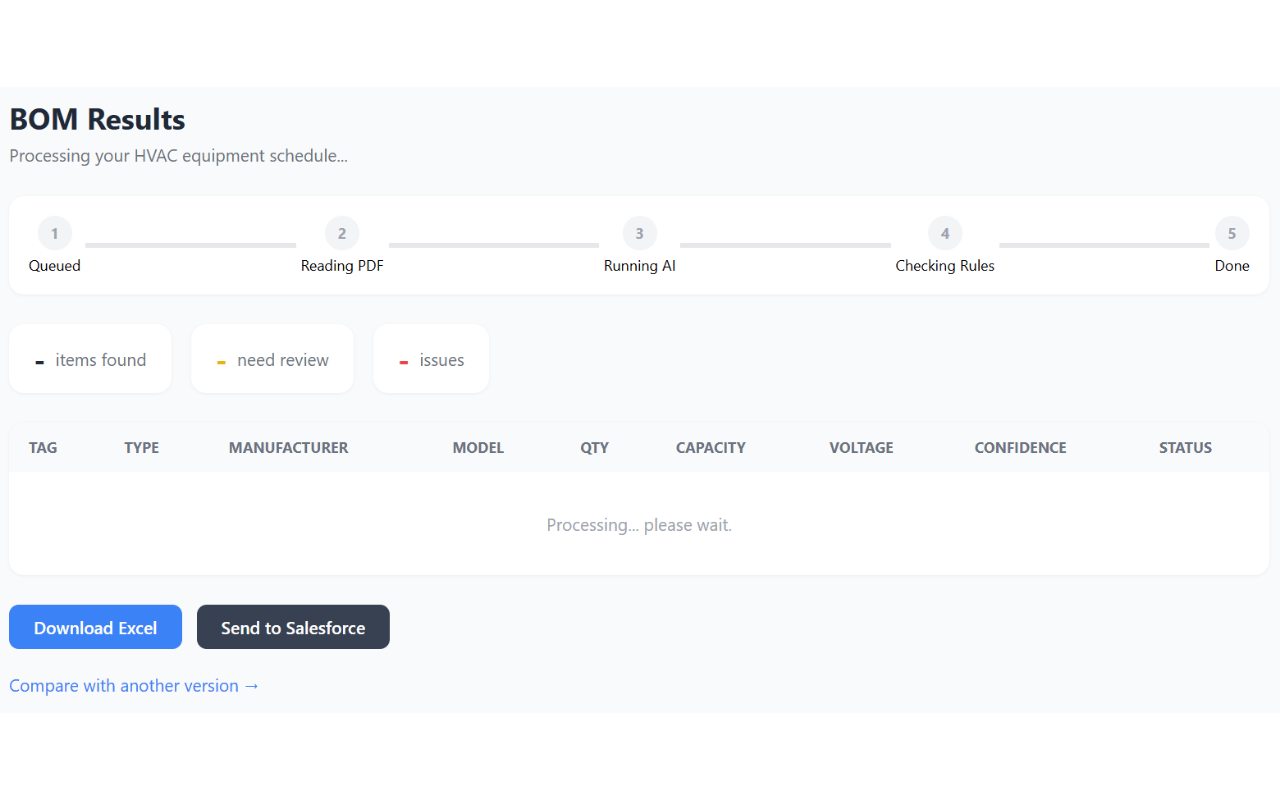
Task: Click the CAPACITY column header
Action: tap(711, 448)
